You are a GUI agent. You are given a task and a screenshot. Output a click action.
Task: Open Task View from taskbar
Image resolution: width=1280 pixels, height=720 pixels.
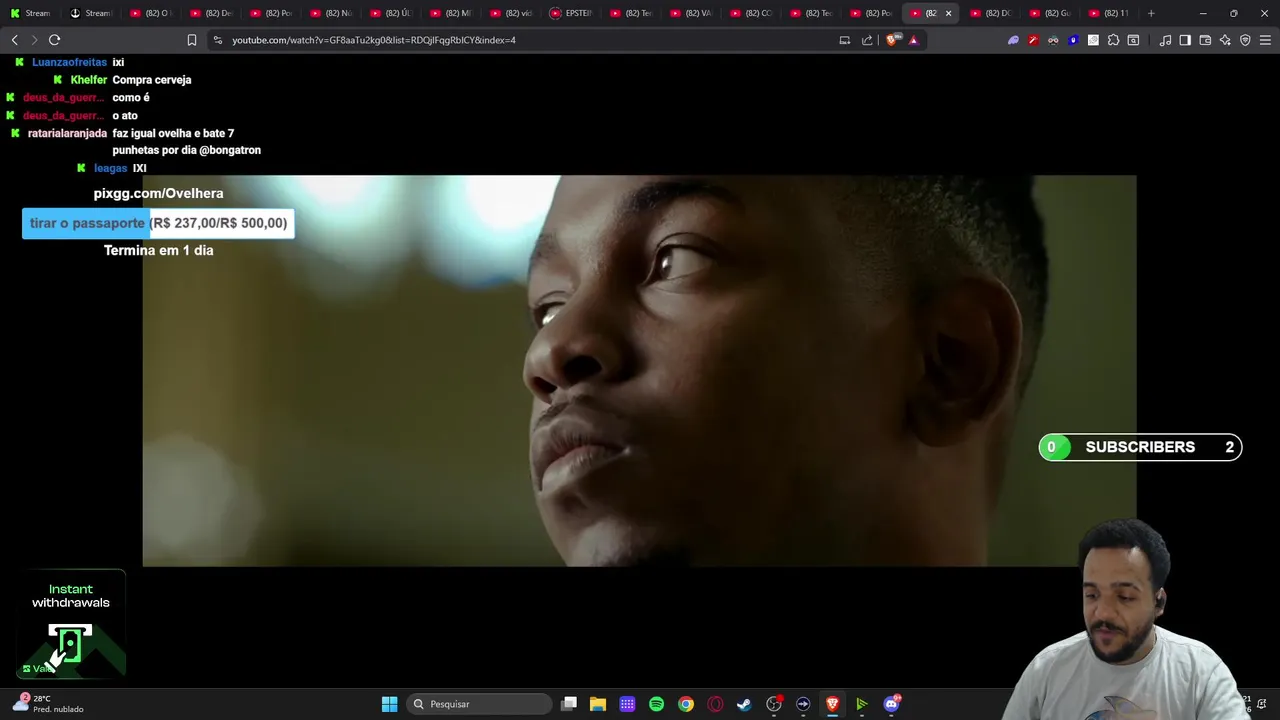569,704
